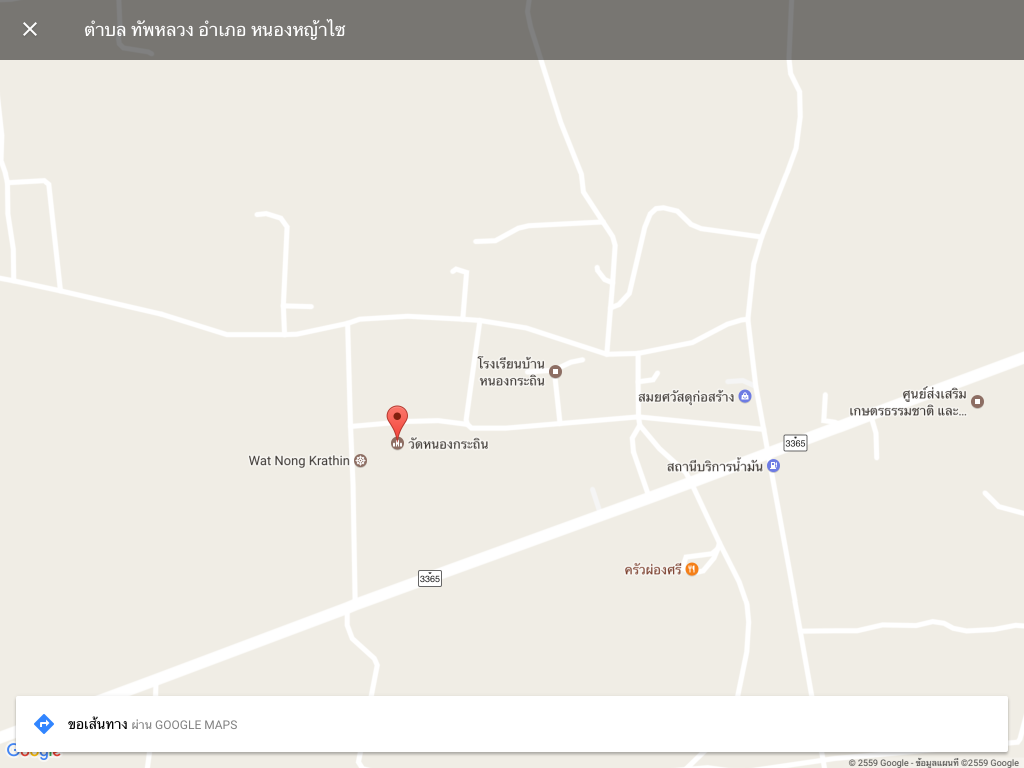Click the red location pin marker
The height and width of the screenshot is (768, 1024).
(x=397, y=421)
